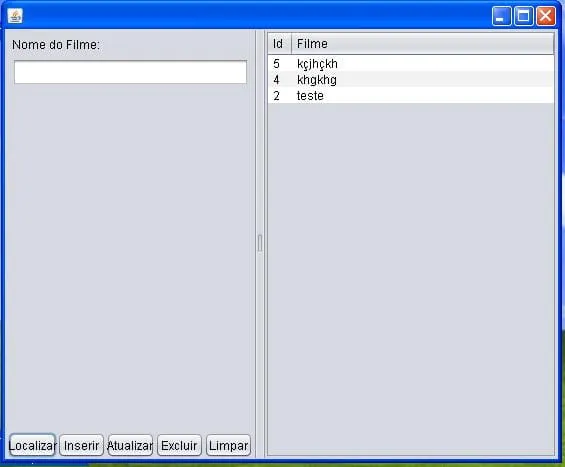
Task: Click the Nome do Filme label
Action: pos(56,45)
